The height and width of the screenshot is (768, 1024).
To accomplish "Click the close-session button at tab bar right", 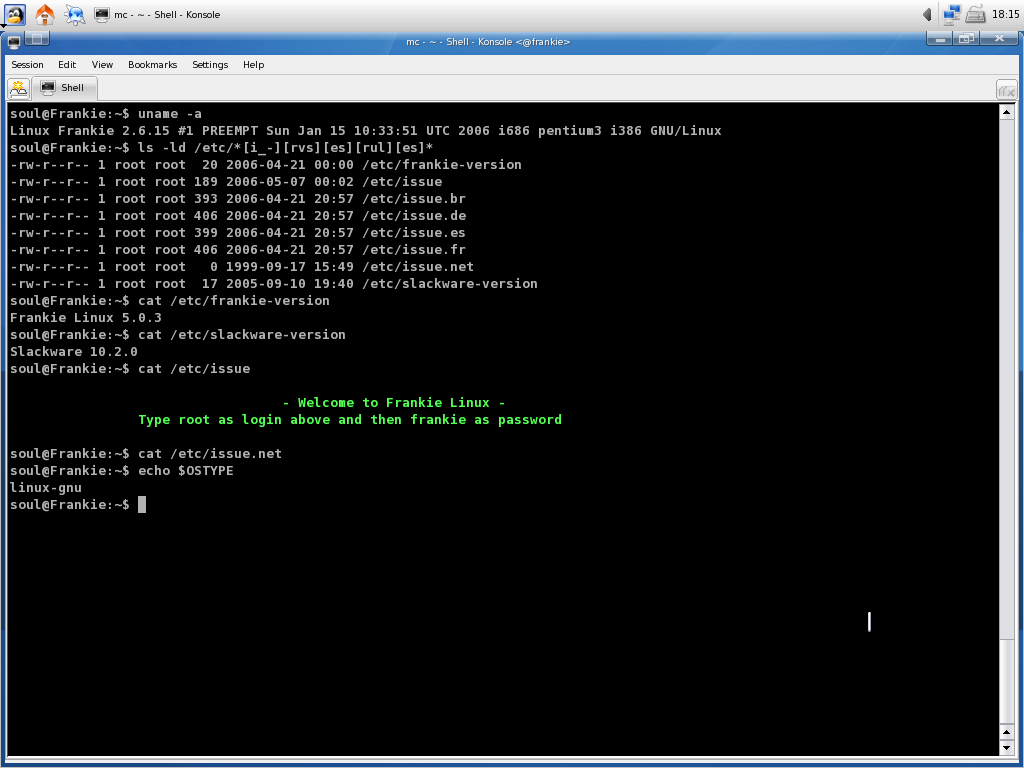I will [x=1006, y=90].
